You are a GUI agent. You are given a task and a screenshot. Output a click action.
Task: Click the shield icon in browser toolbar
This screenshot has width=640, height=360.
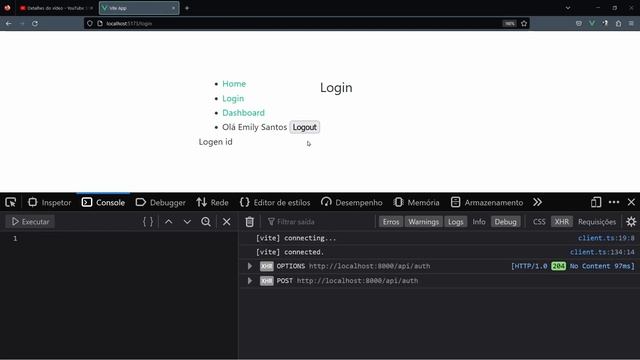coord(579,24)
